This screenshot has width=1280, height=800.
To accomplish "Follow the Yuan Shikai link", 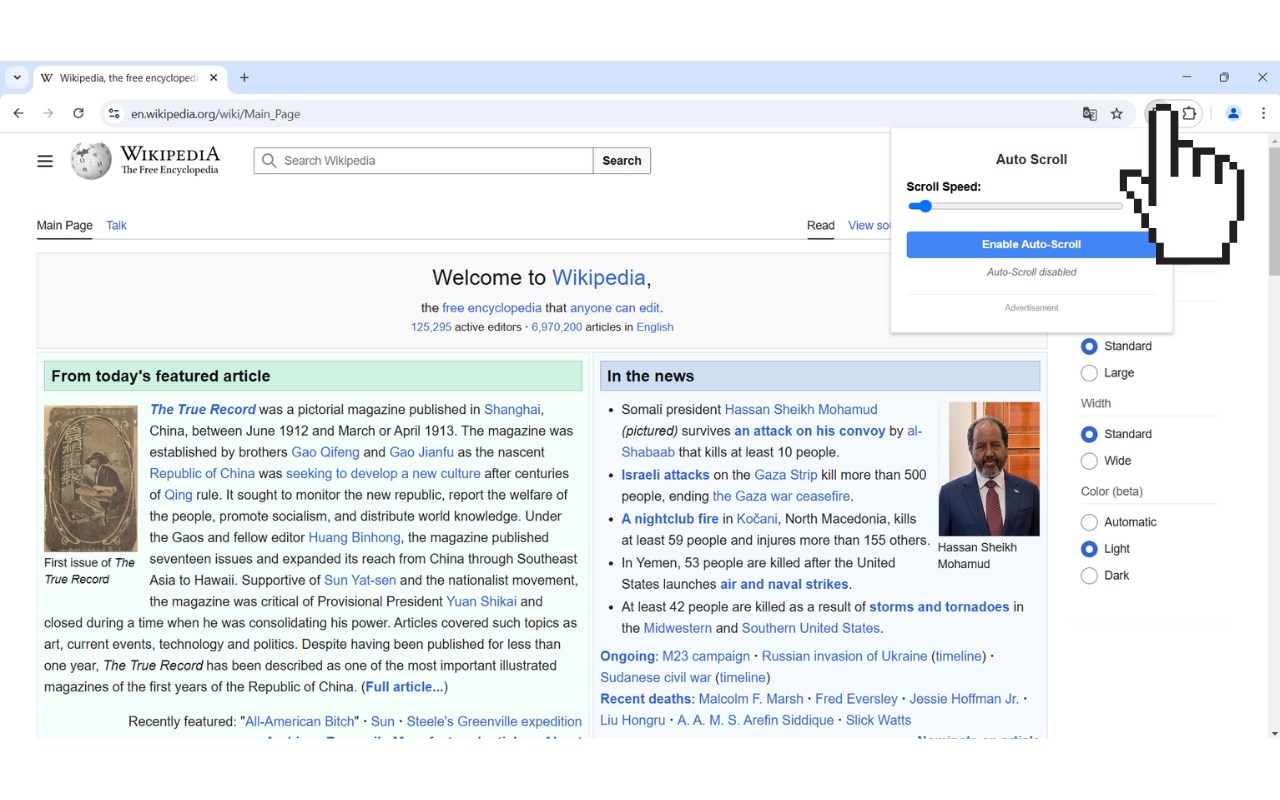I will click(481, 602).
